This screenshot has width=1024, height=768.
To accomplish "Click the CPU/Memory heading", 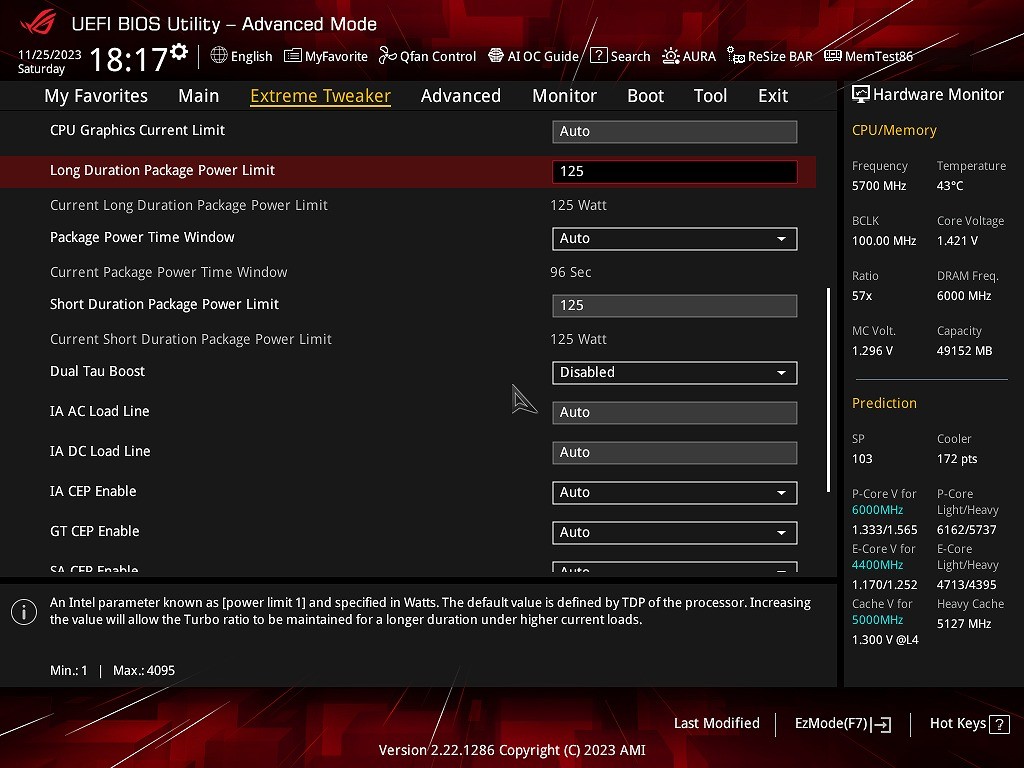I will pos(893,130).
